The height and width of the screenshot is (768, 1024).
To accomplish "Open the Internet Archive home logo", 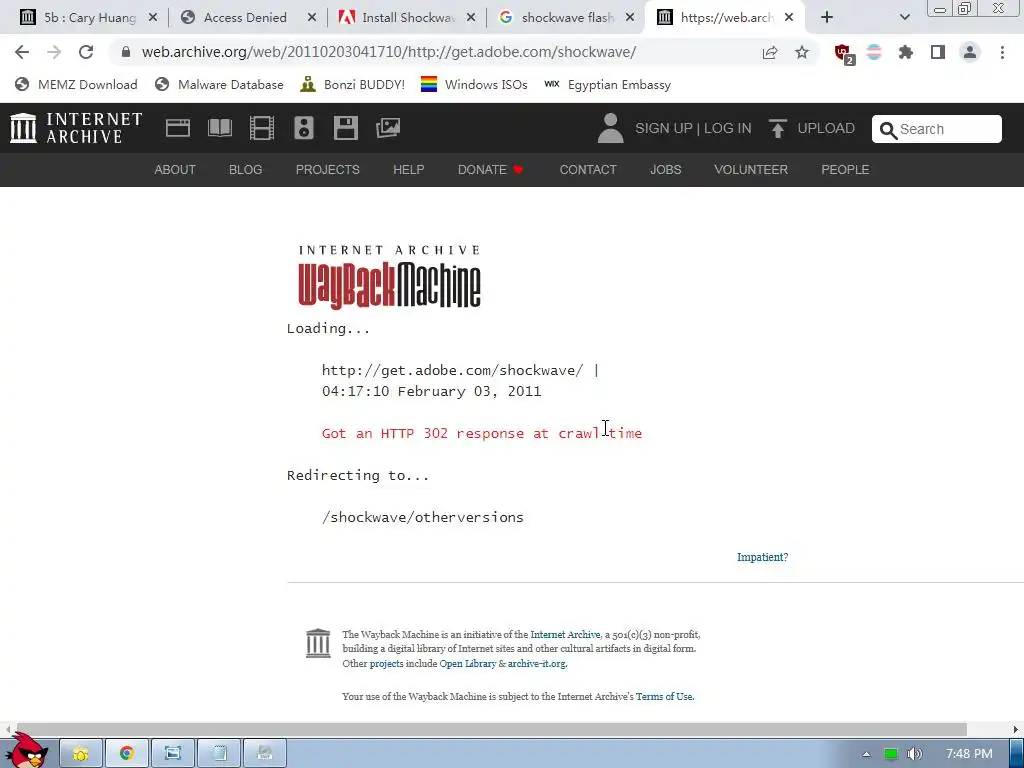I will (x=76, y=128).
